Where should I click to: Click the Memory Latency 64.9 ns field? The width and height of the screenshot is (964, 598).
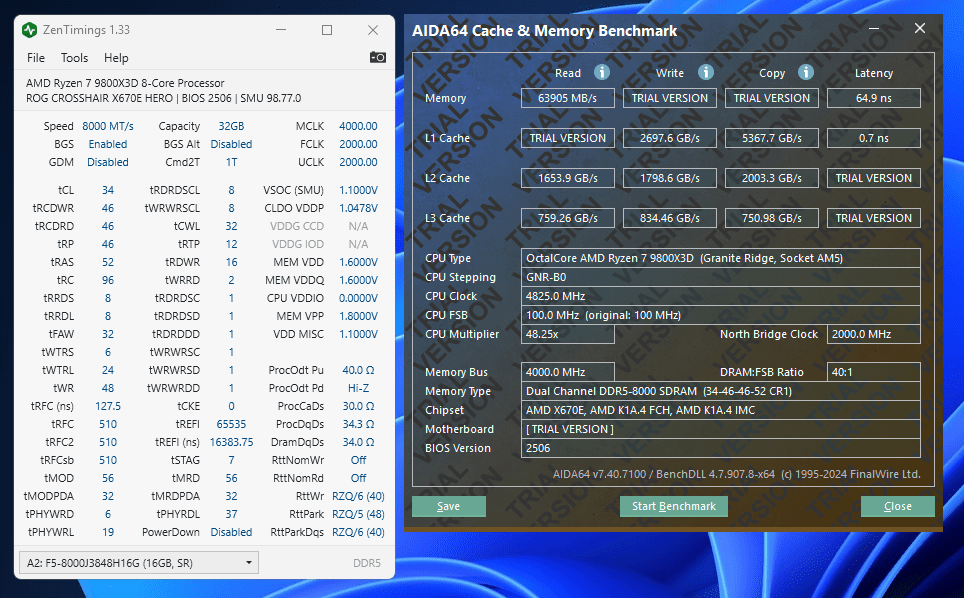click(x=874, y=98)
